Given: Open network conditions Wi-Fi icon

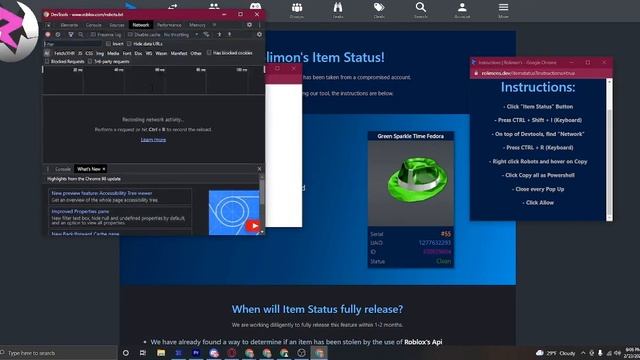Looking at the screenshot, I should 207,35.
